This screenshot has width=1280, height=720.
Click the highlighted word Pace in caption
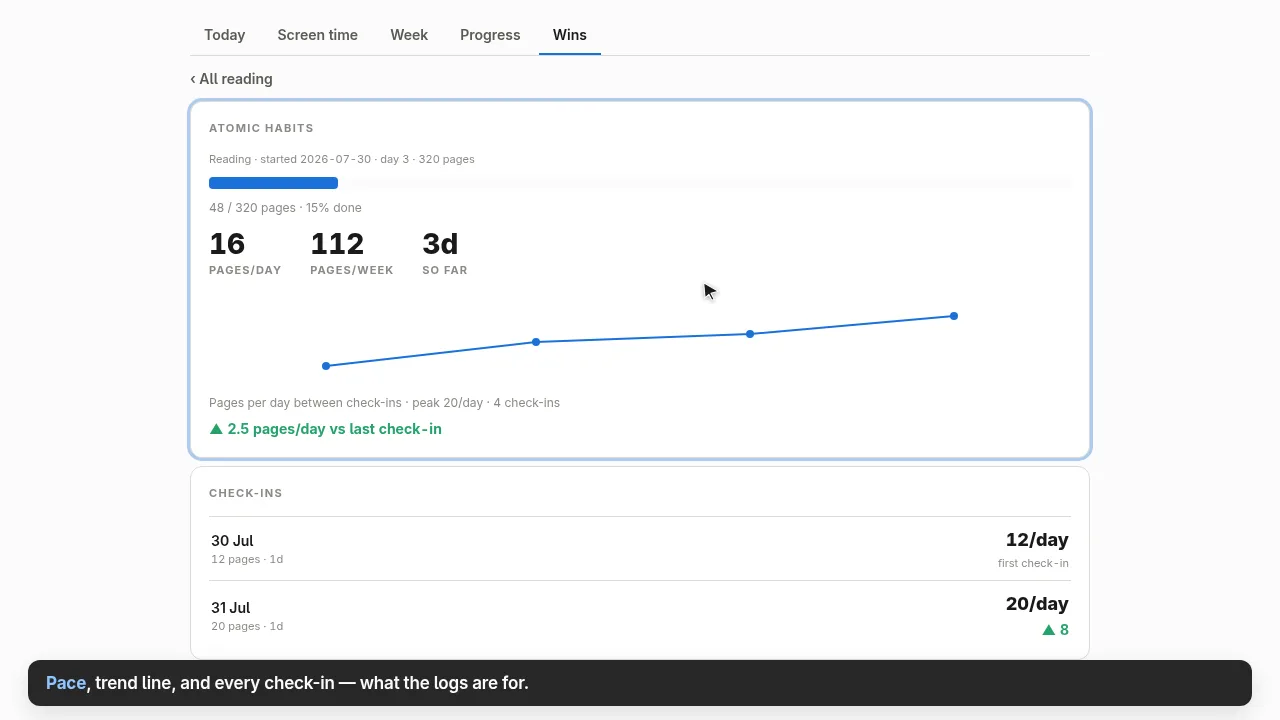click(x=66, y=683)
